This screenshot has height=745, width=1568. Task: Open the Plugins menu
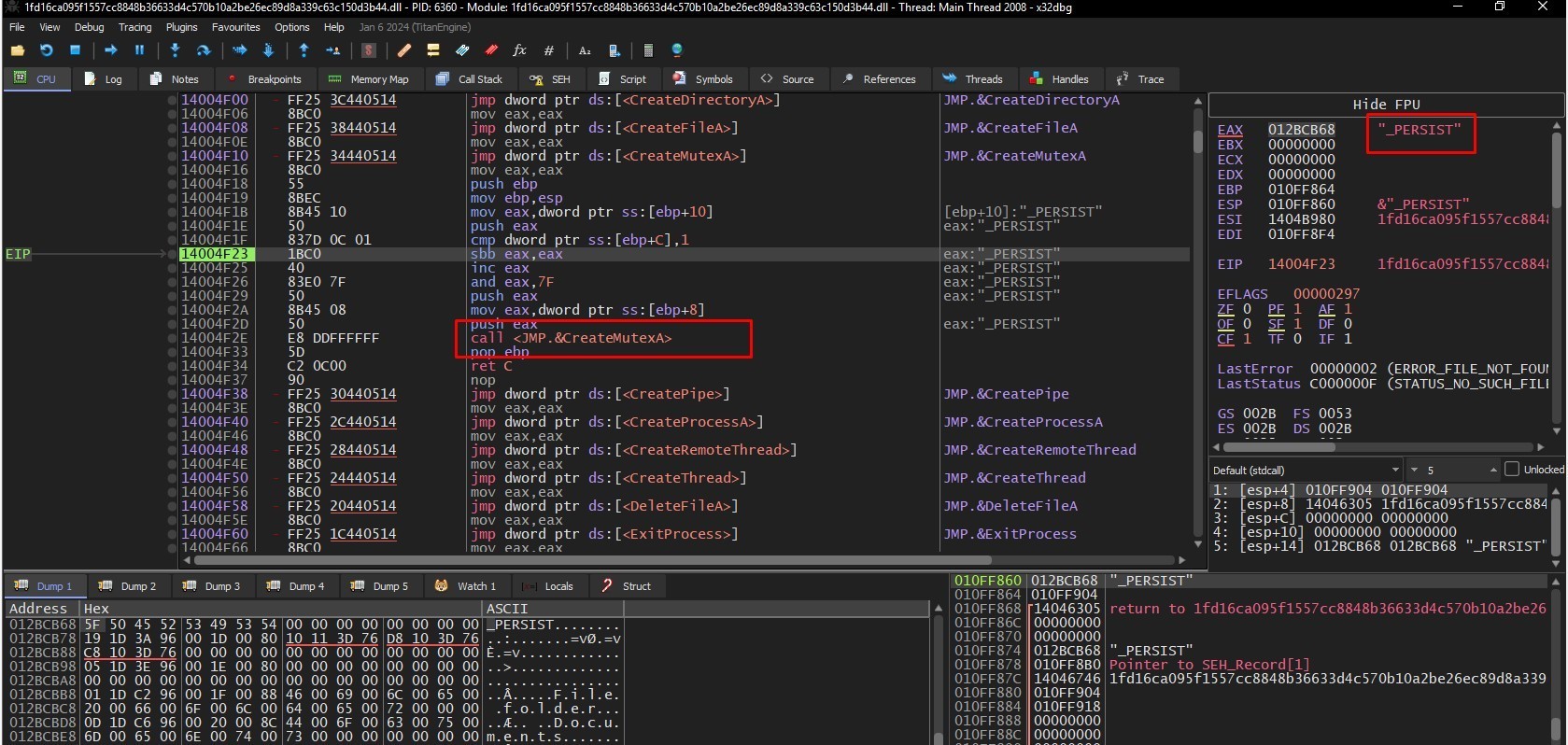coord(181,27)
